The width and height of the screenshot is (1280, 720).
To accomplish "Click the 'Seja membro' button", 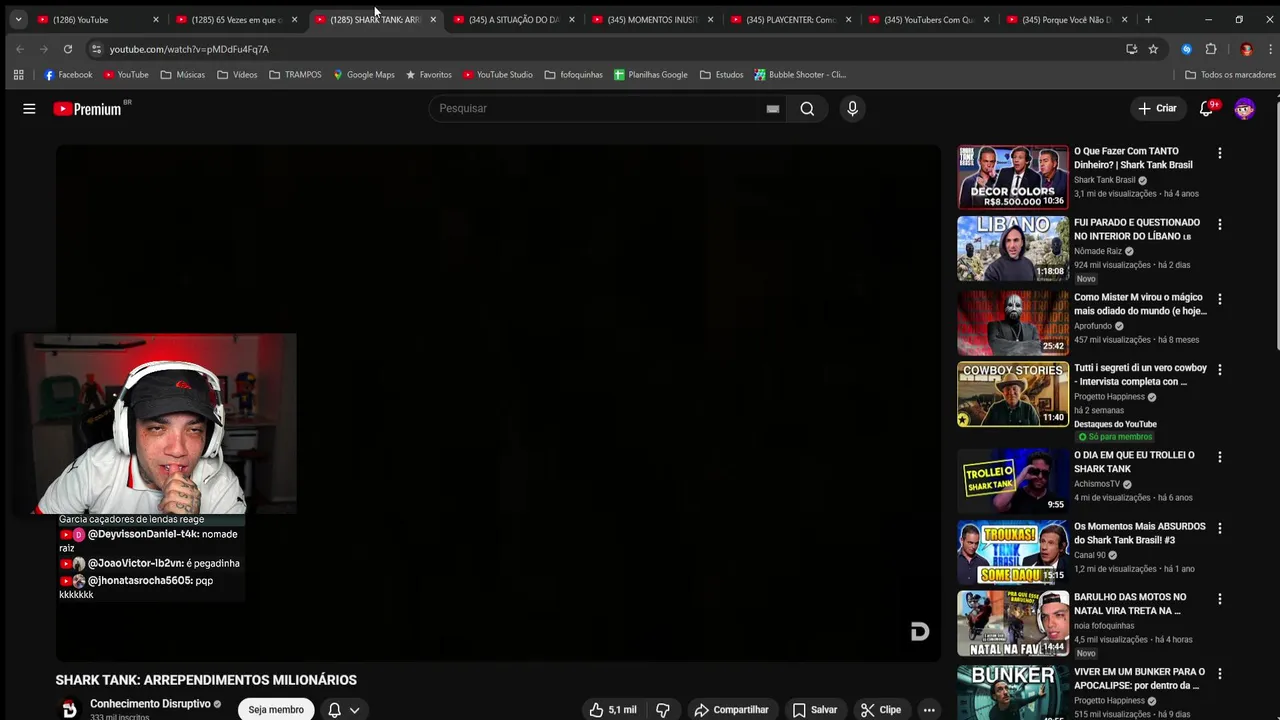I will [276, 709].
